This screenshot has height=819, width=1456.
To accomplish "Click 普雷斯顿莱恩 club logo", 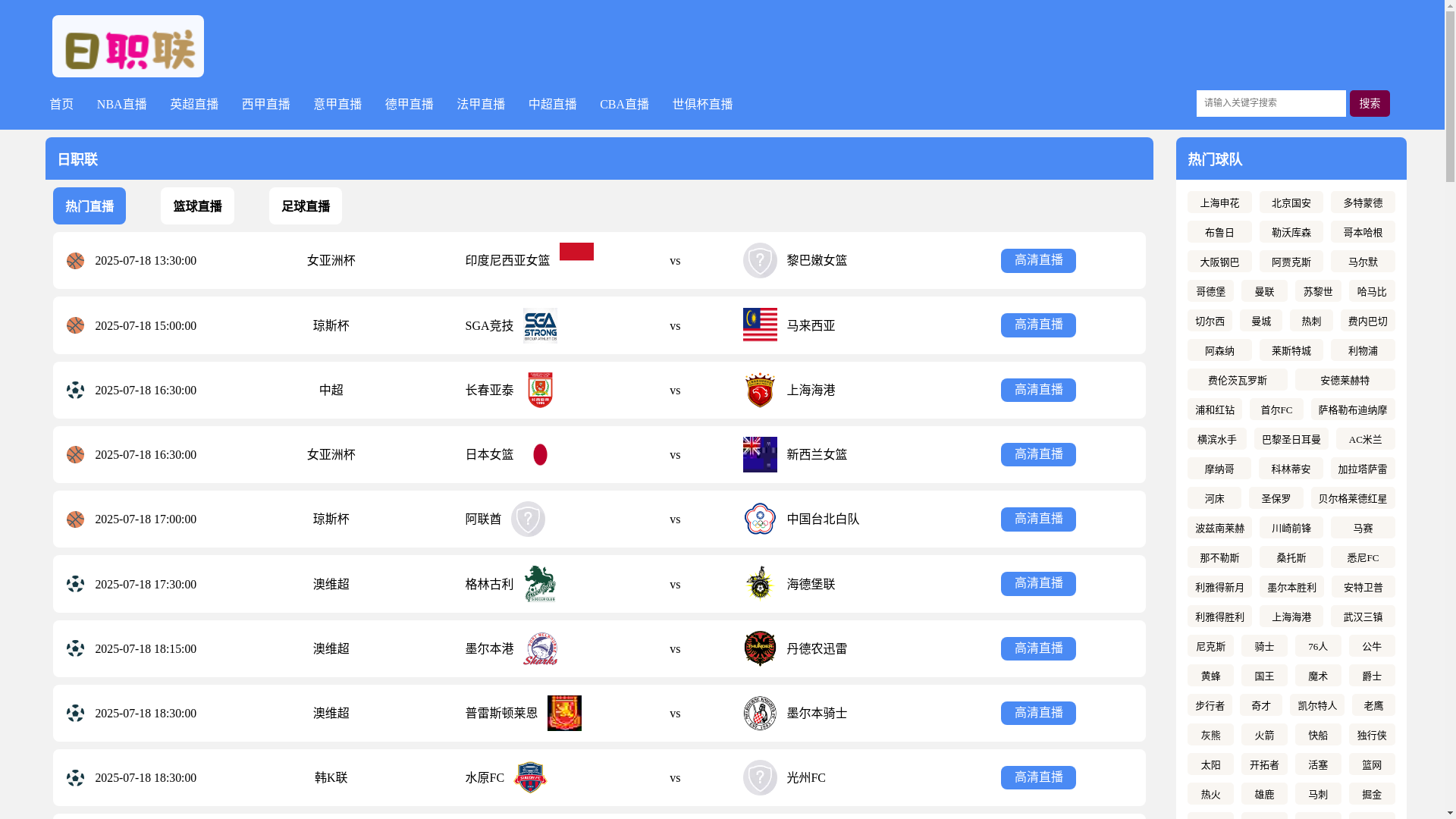I will (x=564, y=713).
